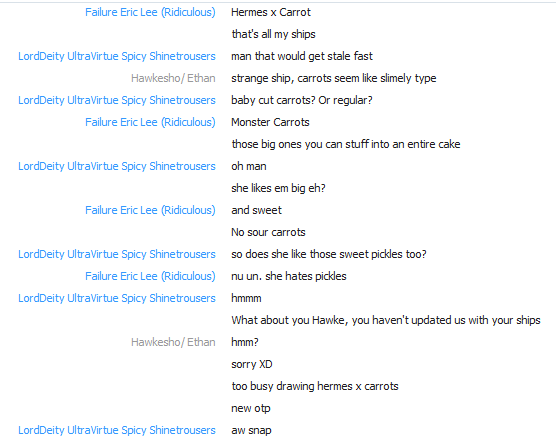Click the message 'she likes em big eh?'
Screen dimensions: 556x440
[x=278, y=188]
